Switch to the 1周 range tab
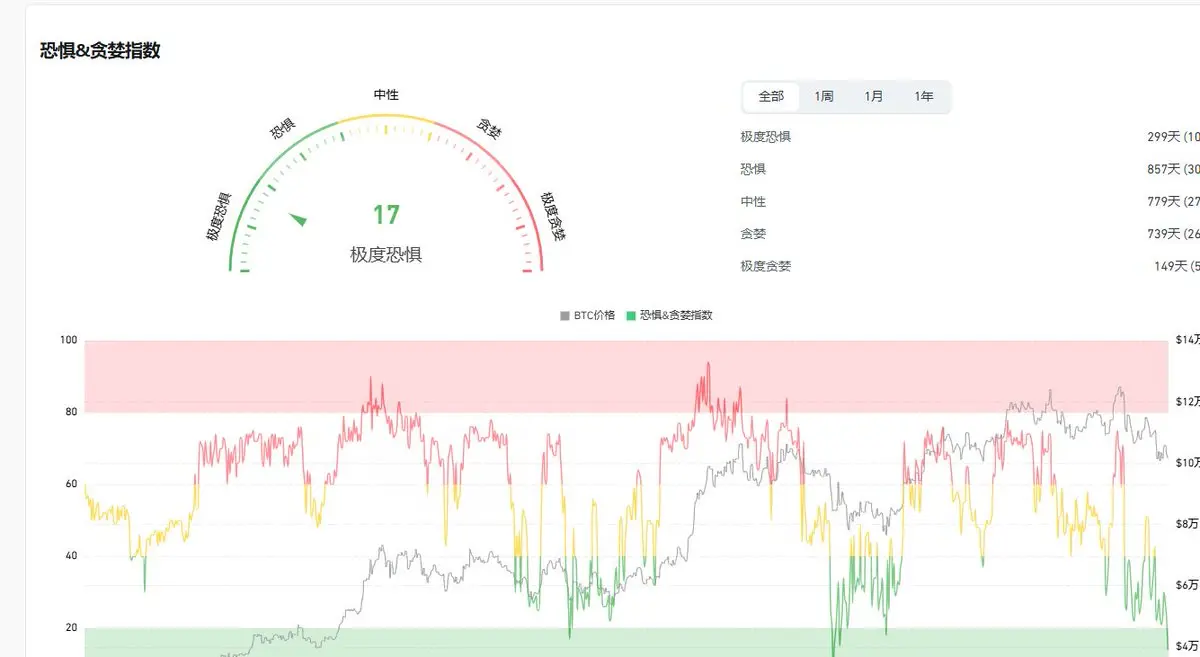The image size is (1200, 657). pos(824,97)
